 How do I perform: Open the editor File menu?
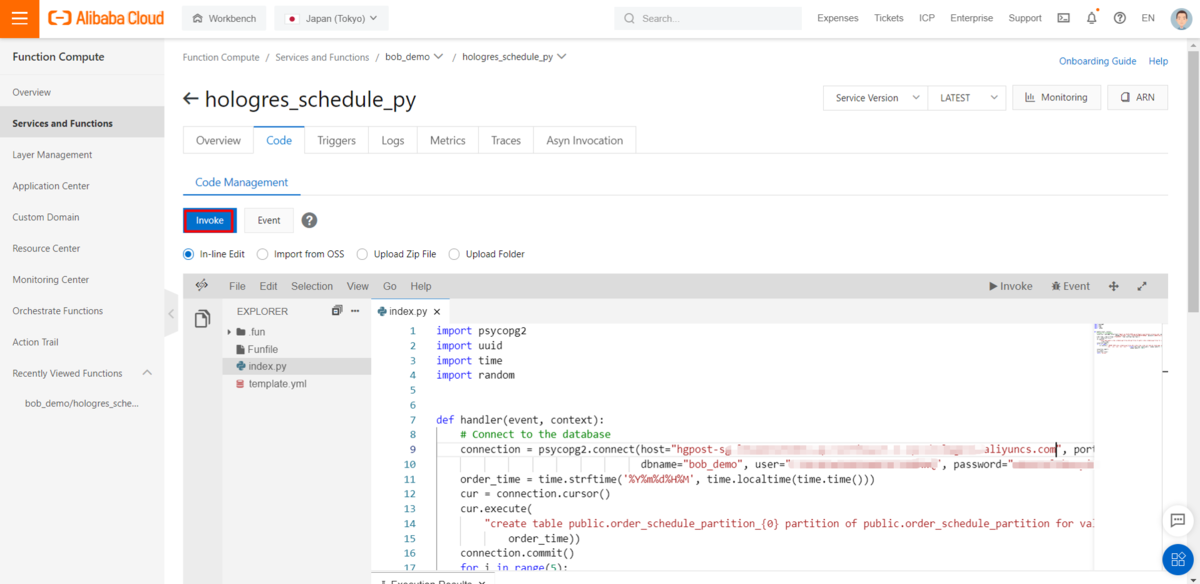click(x=237, y=286)
